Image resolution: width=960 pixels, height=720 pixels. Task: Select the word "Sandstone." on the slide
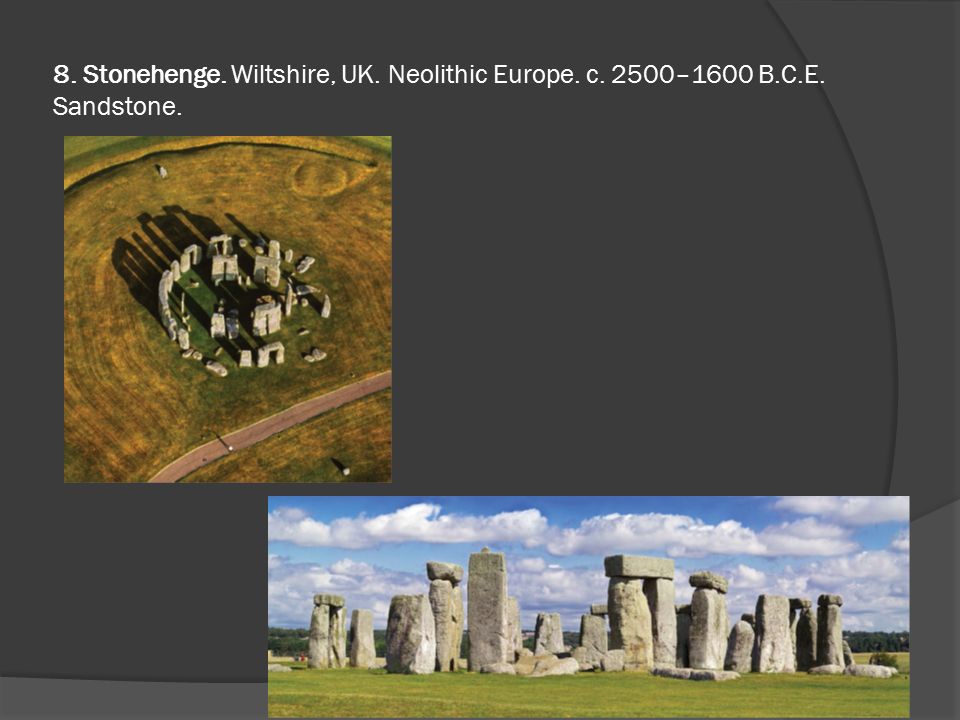coord(117,107)
